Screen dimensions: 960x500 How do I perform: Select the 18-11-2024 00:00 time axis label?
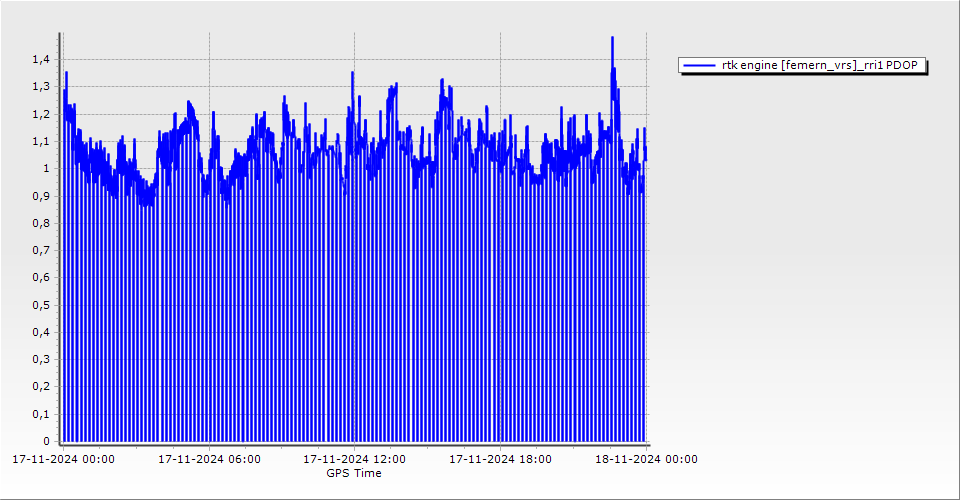coord(646,460)
